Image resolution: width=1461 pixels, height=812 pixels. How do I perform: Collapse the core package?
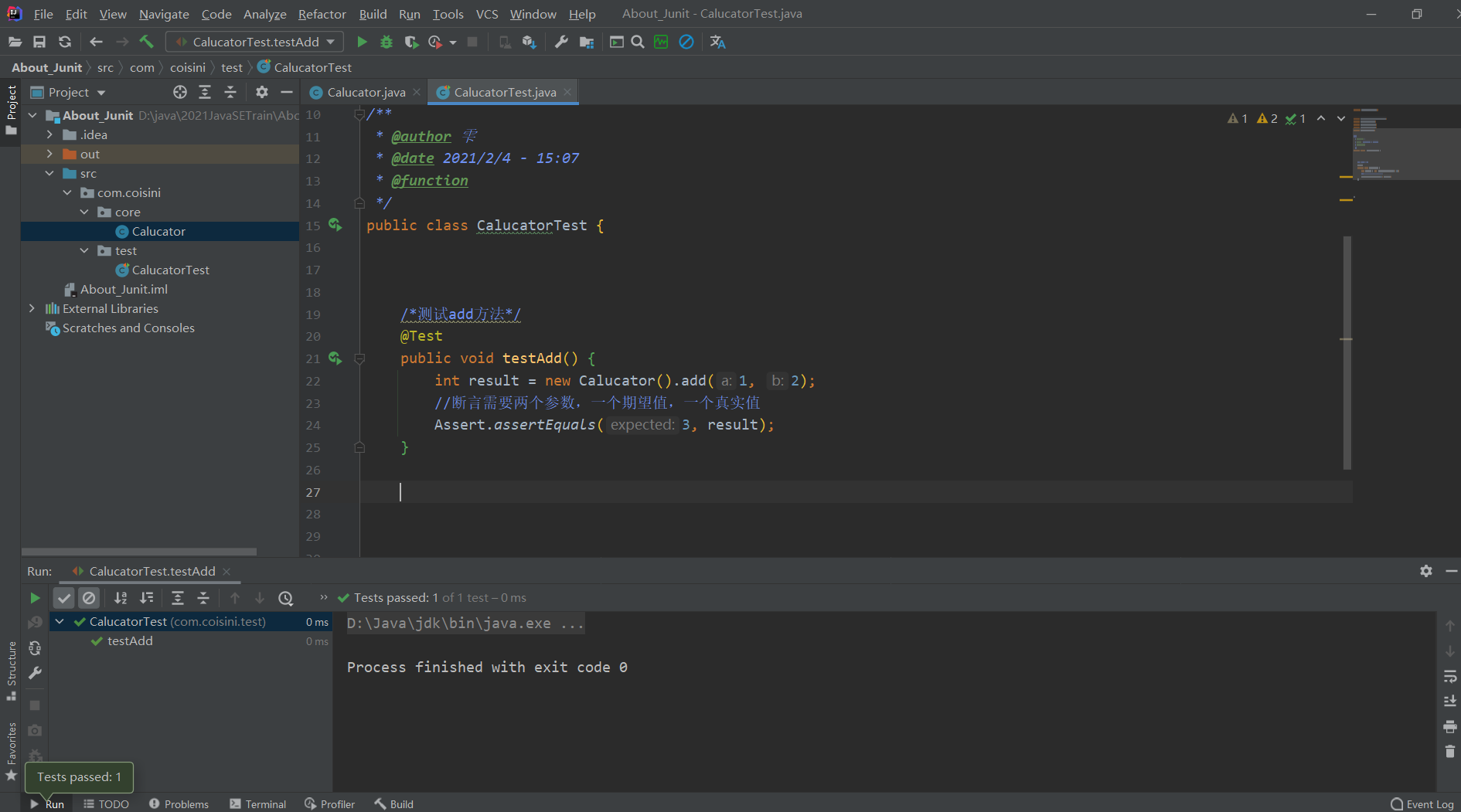tap(84, 212)
